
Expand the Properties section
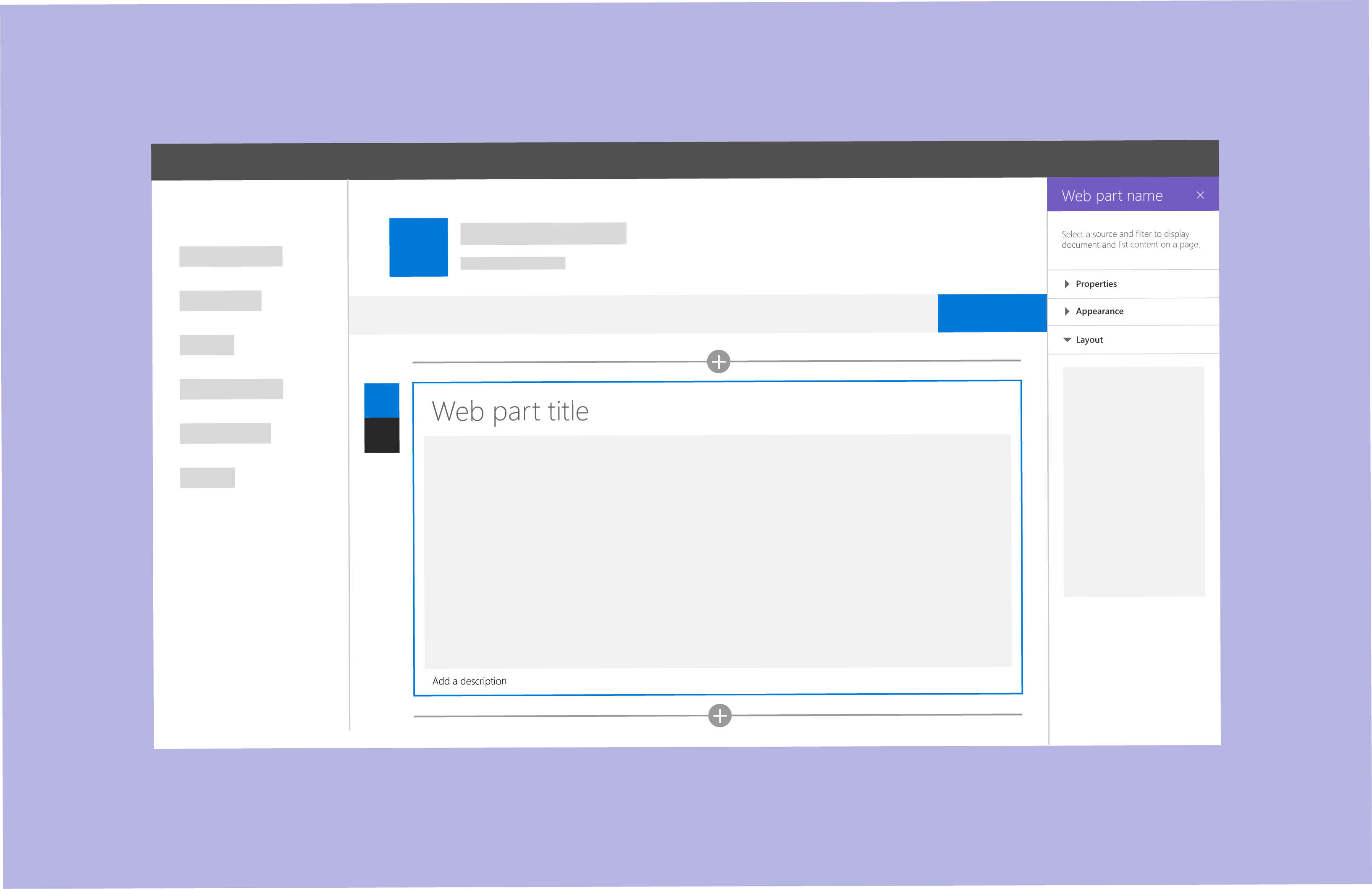click(1133, 283)
